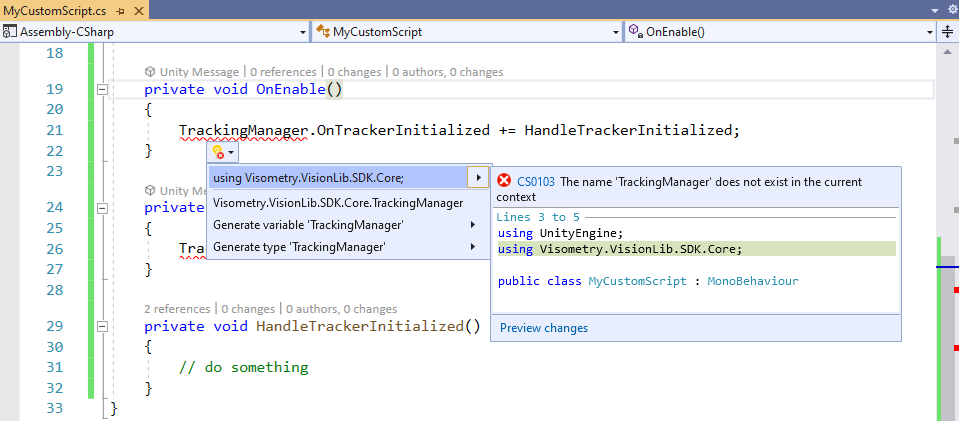Expand Generate type 'TrackingManager' submenu
The height and width of the screenshot is (421, 959).
point(473,247)
